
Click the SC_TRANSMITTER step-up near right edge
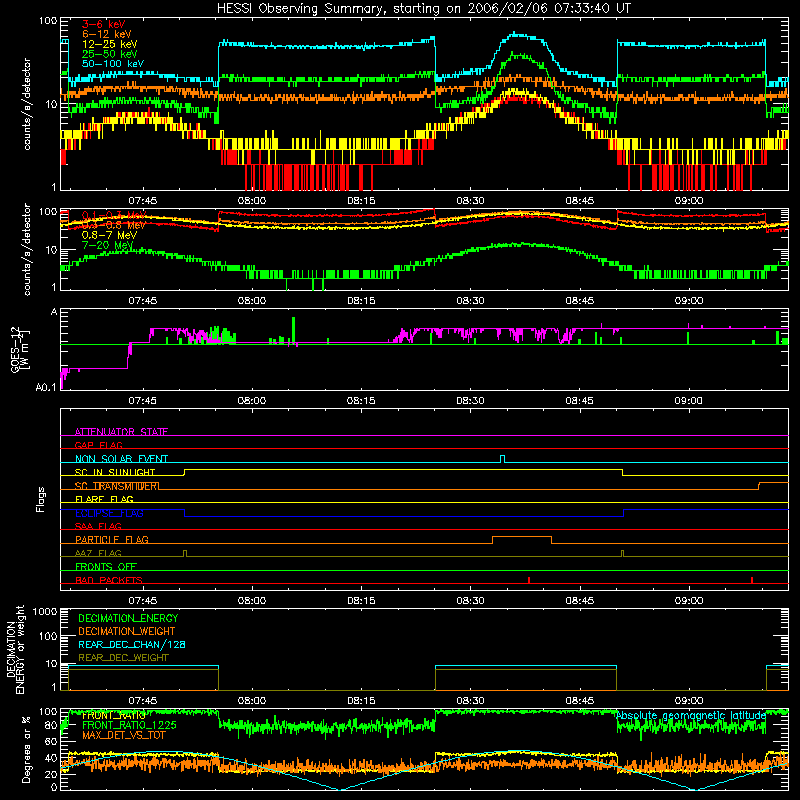point(759,486)
